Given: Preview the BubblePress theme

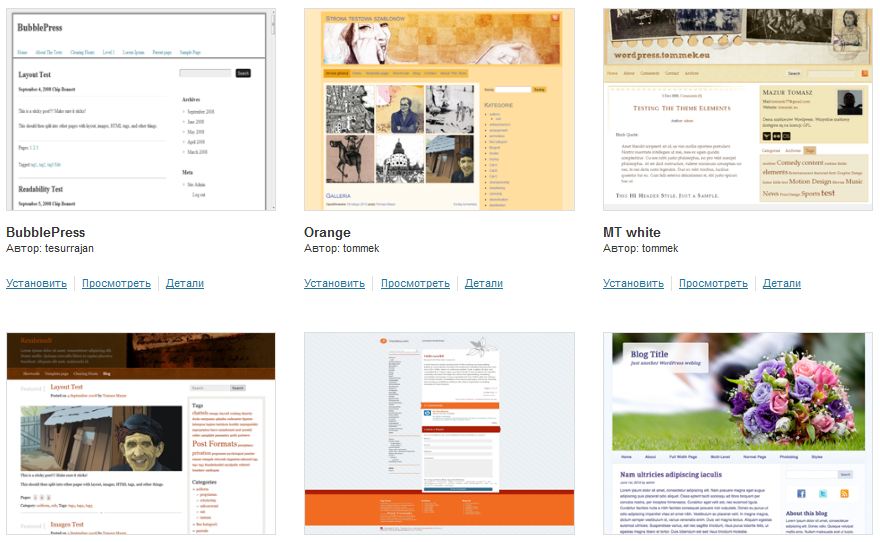Looking at the screenshot, I should click(x=116, y=283).
